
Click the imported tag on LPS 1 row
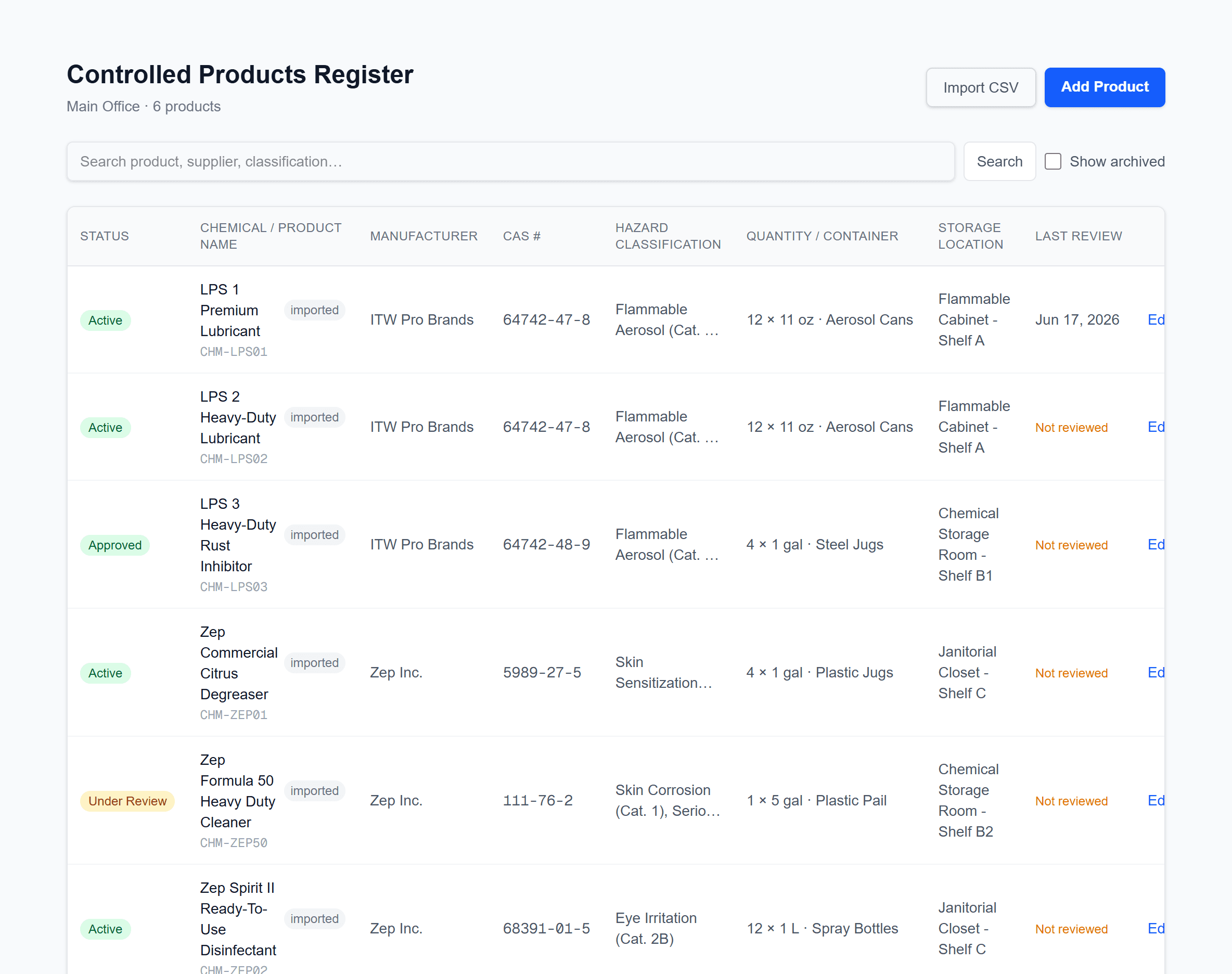pos(314,310)
